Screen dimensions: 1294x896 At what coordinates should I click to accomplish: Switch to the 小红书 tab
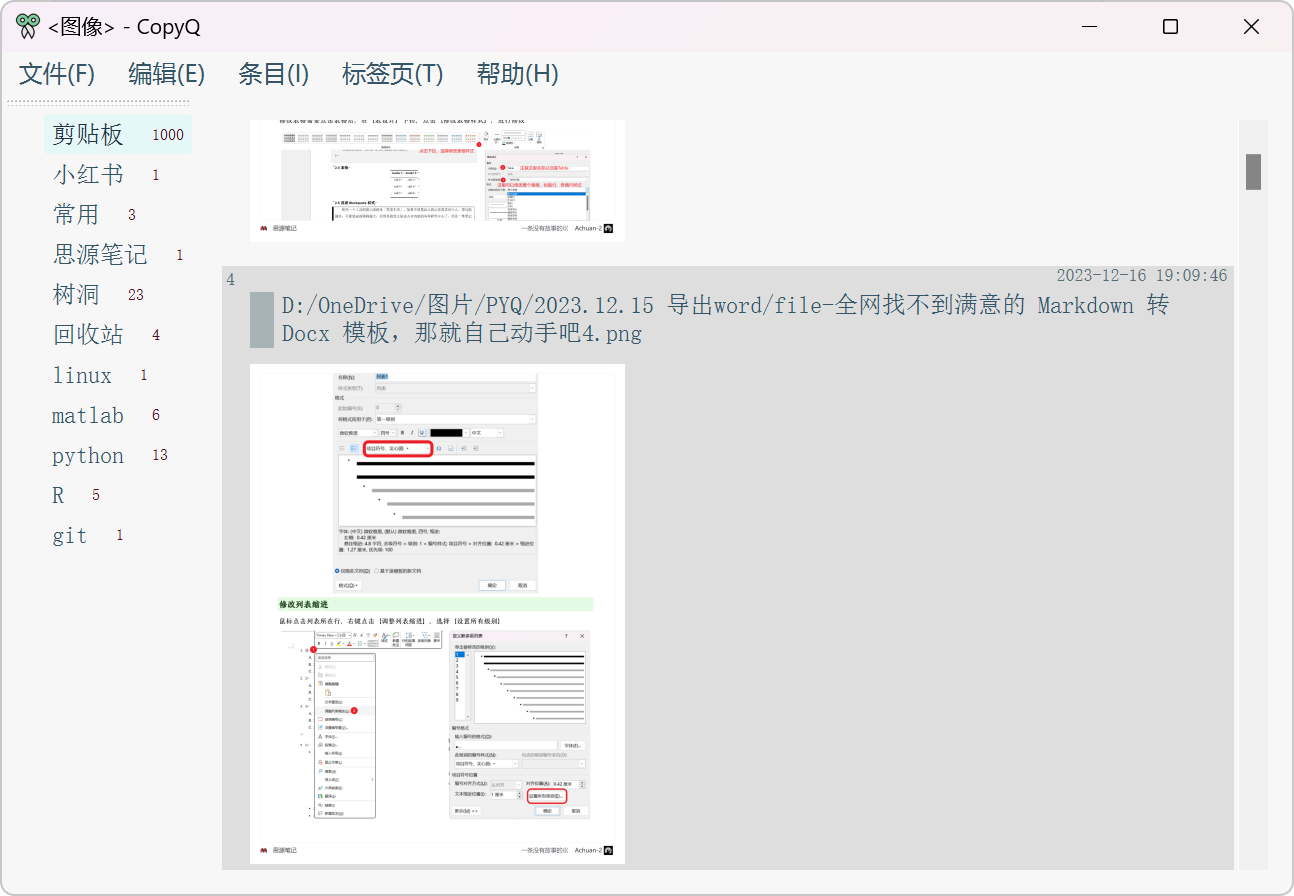click(x=87, y=174)
